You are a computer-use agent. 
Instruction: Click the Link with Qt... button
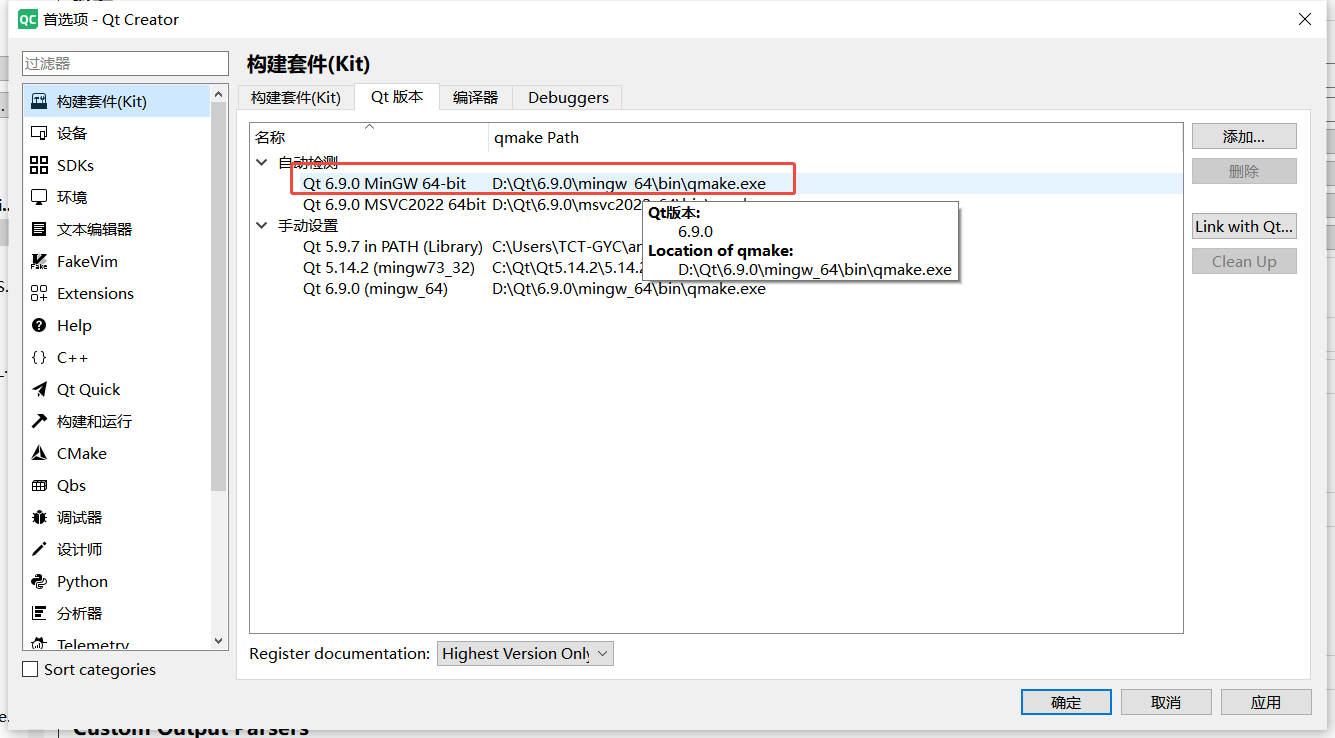pyautogui.click(x=1244, y=226)
